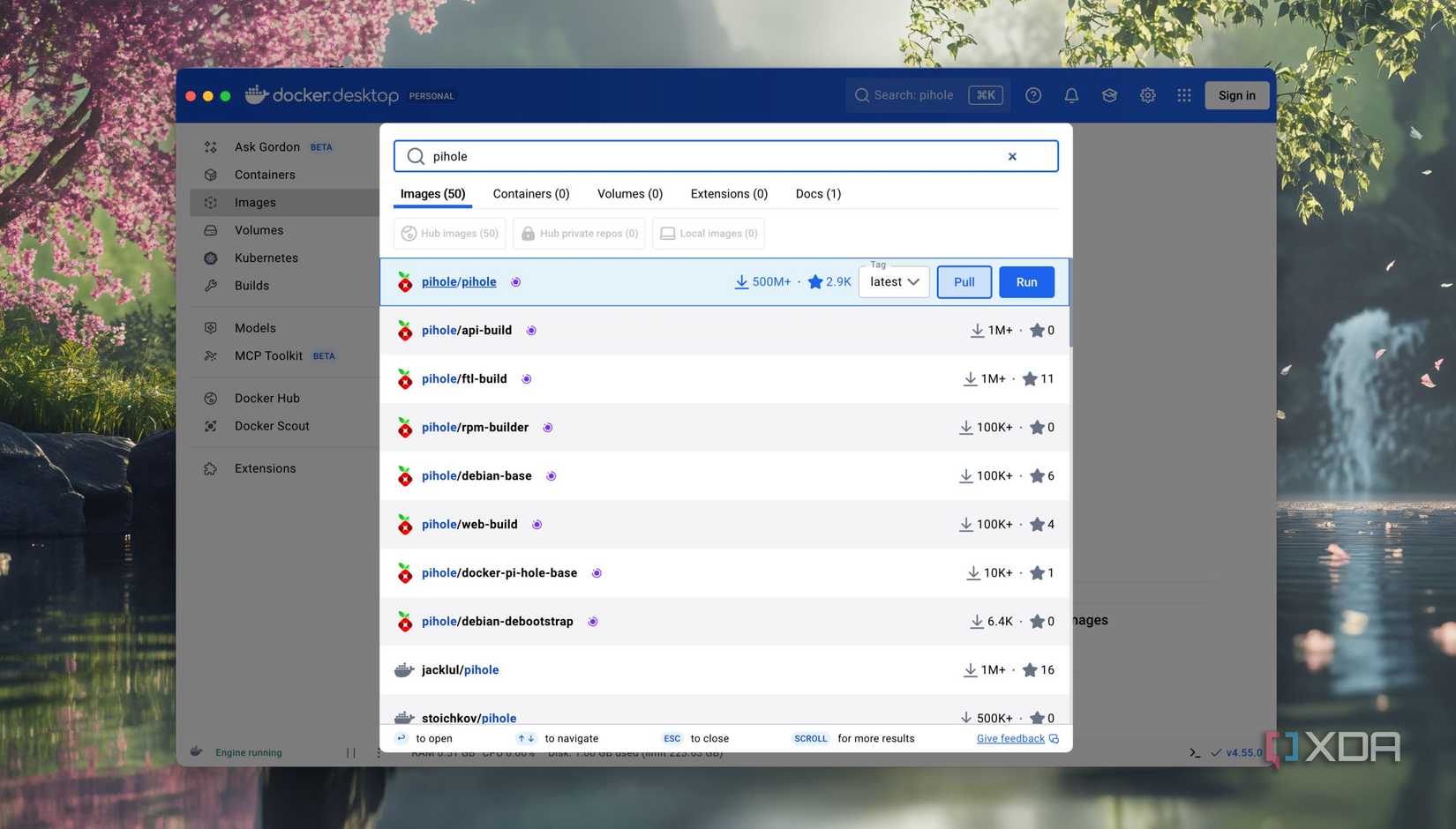
Task: Open the help menu question-mark icon
Action: 1033,95
